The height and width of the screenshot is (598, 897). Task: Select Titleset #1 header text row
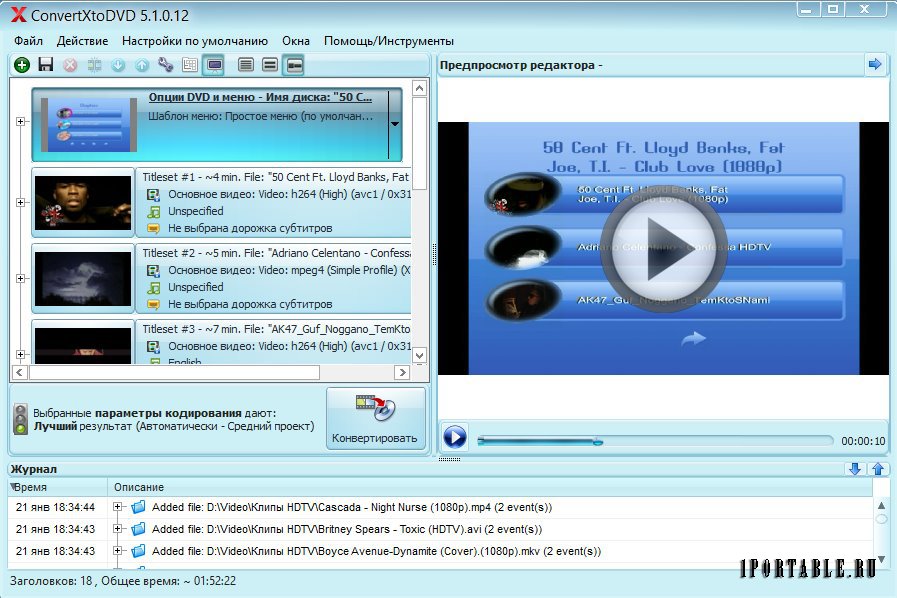tap(276, 177)
